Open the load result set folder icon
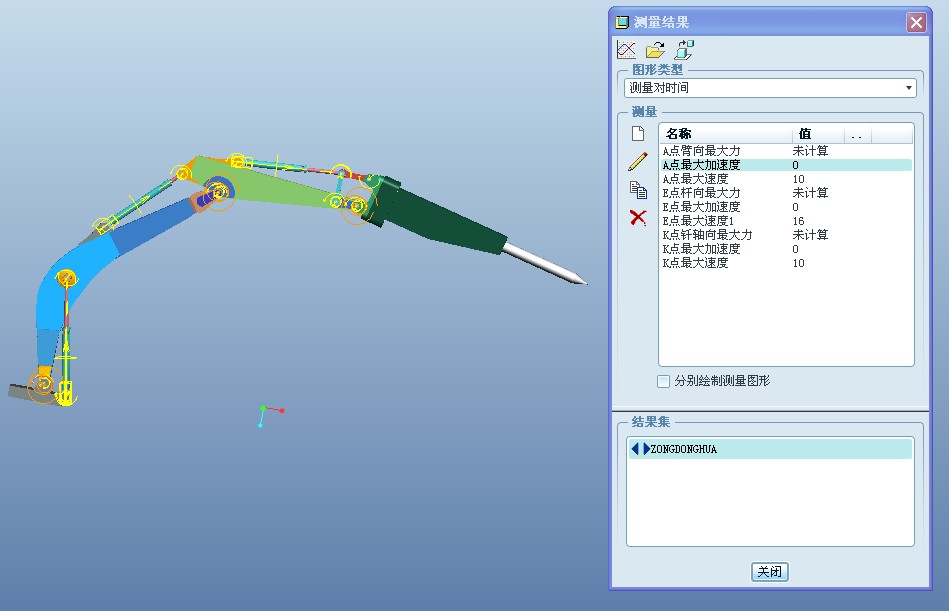The width and height of the screenshot is (949, 611). (655, 50)
